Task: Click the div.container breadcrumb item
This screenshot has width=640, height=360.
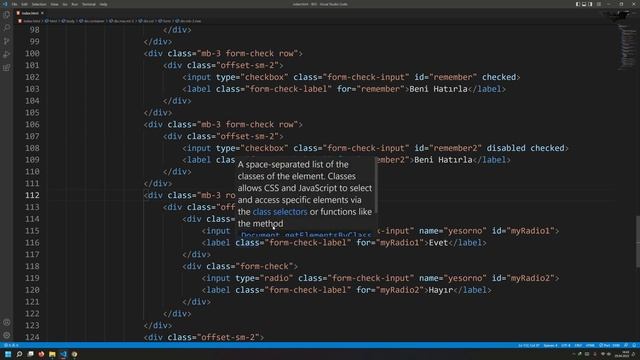Action: [x=92, y=21]
